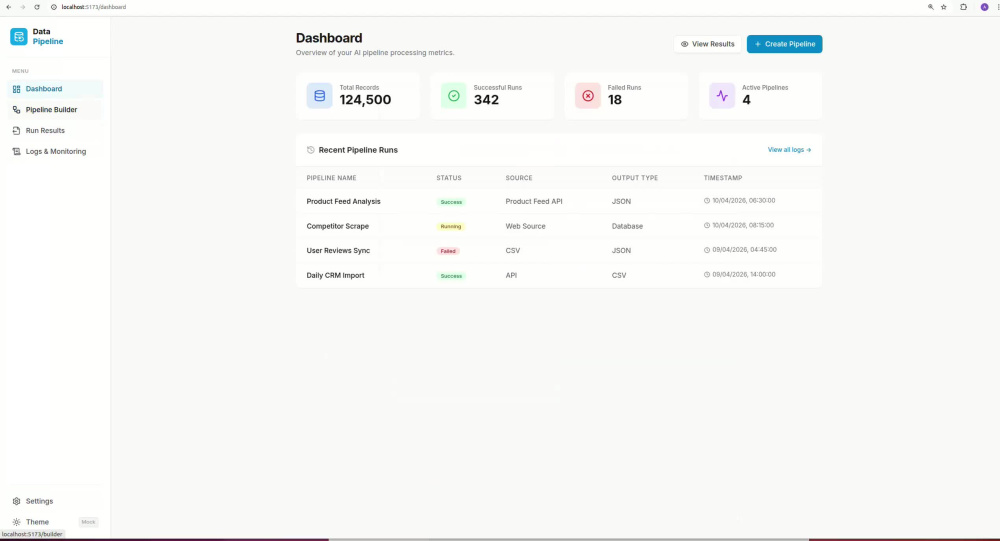Click the browser profile avatar icon
Screen dimensions: 1000x541
pos(984,7)
